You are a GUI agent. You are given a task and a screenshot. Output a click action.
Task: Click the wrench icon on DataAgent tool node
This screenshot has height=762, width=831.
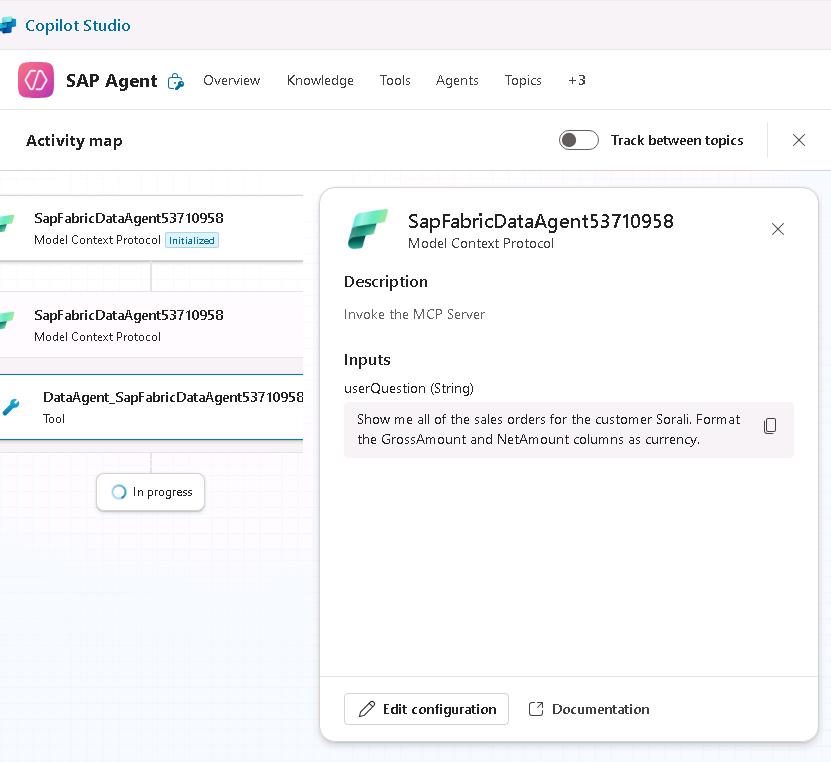(11, 407)
